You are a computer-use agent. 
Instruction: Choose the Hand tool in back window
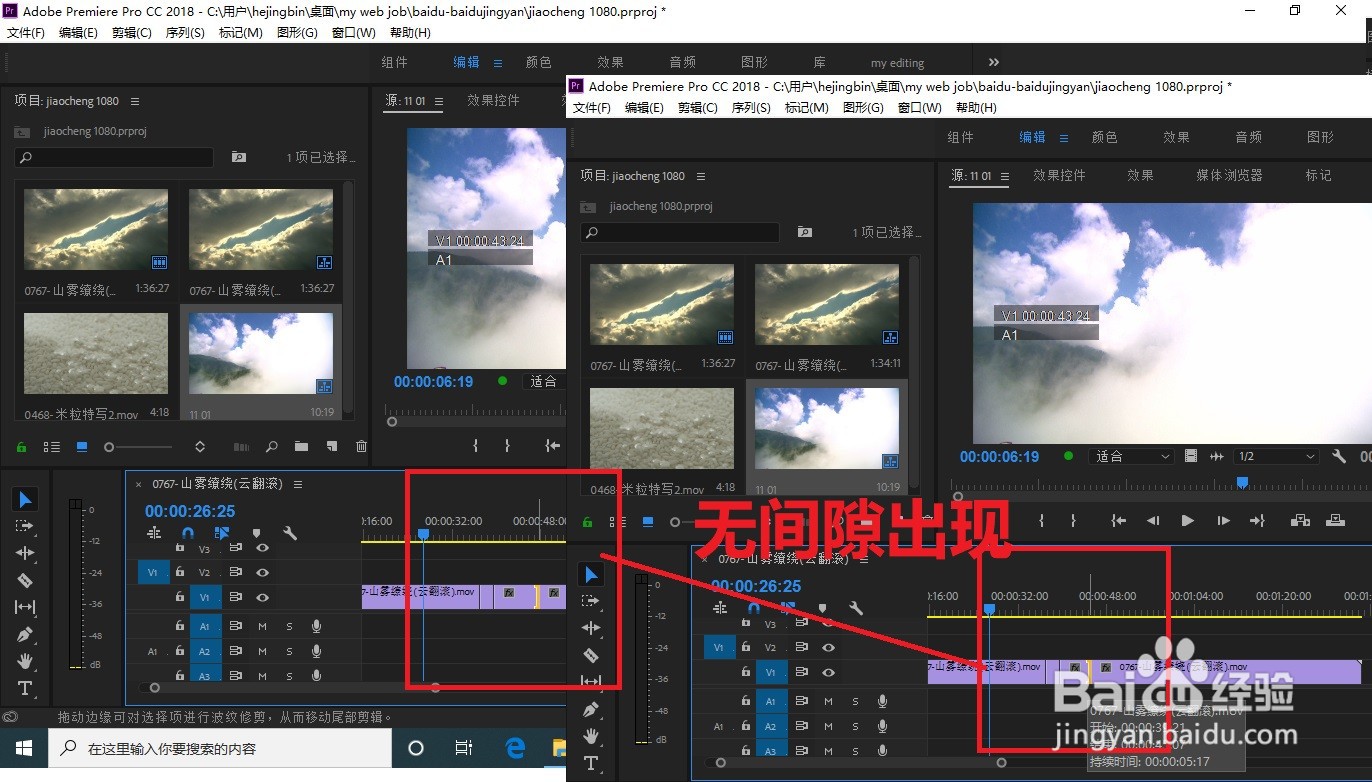pos(25,661)
